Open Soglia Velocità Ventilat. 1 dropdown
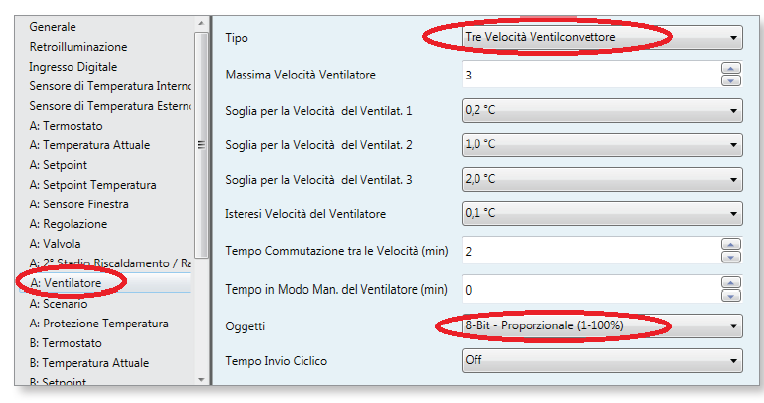This screenshot has height=403, width=764. click(602, 111)
